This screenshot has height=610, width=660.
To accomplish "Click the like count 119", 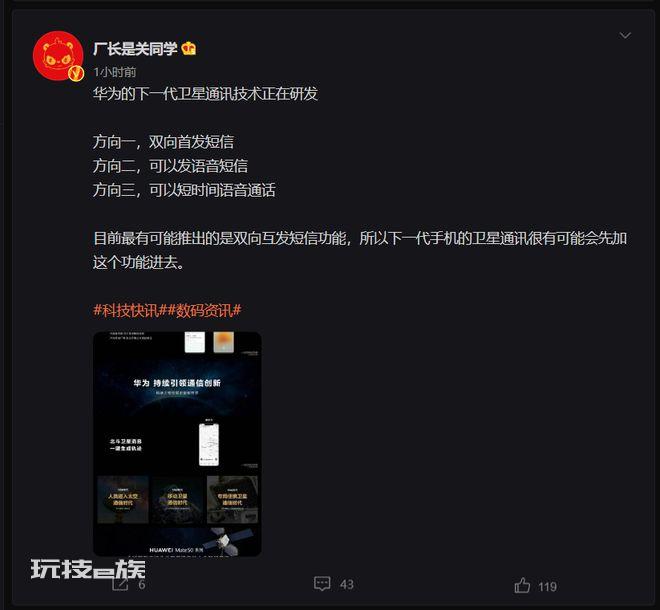I will click(x=547, y=587).
